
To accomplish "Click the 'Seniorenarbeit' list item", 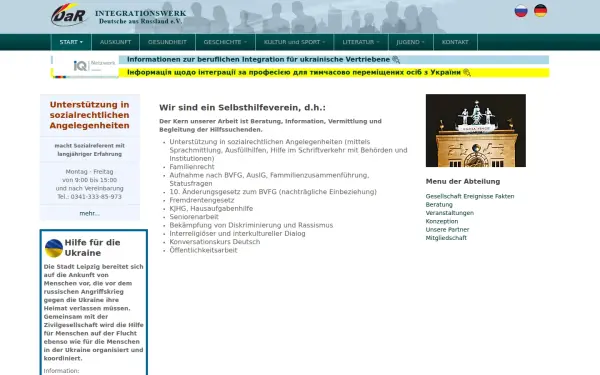I will coord(194,217).
